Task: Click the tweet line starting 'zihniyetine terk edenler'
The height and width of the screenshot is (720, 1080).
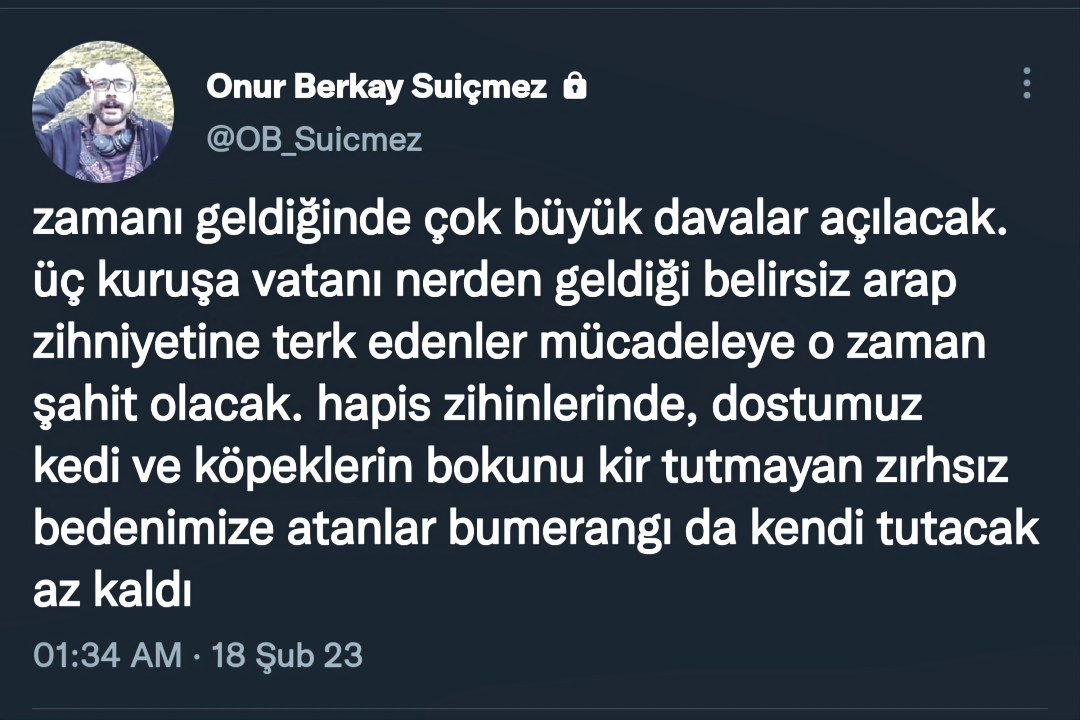Action: point(510,345)
